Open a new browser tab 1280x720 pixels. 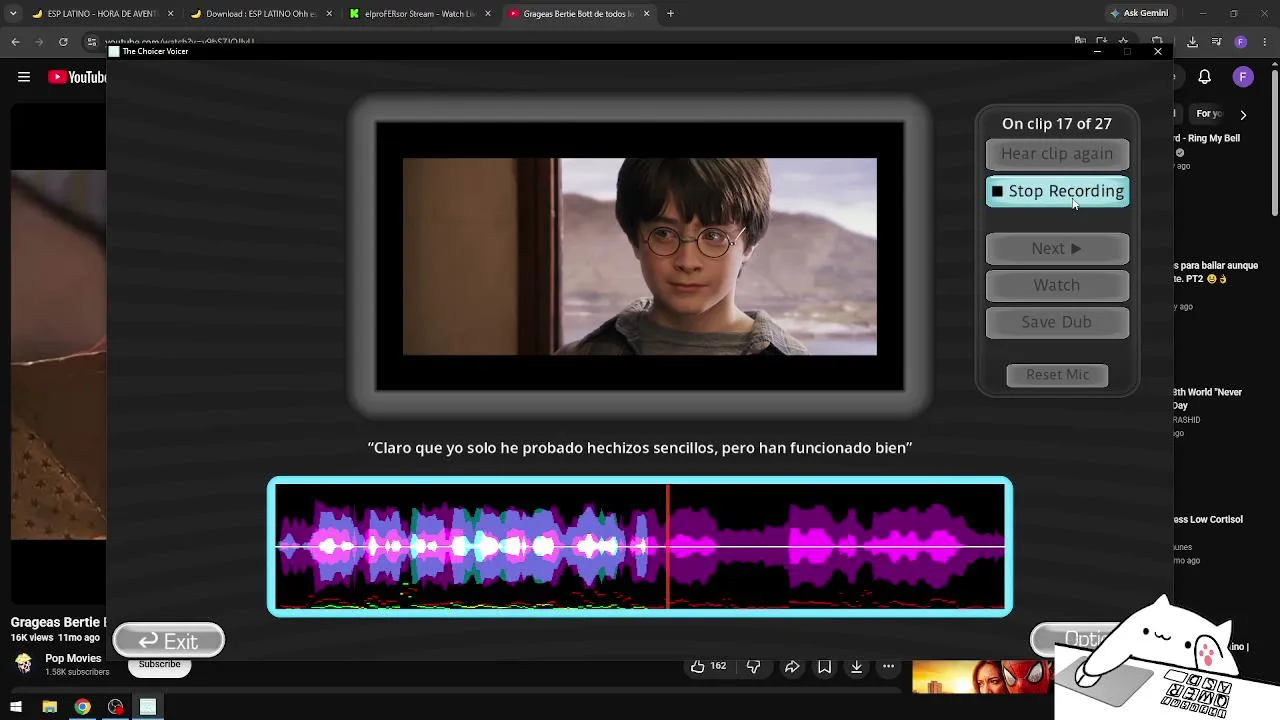[x=670, y=14]
